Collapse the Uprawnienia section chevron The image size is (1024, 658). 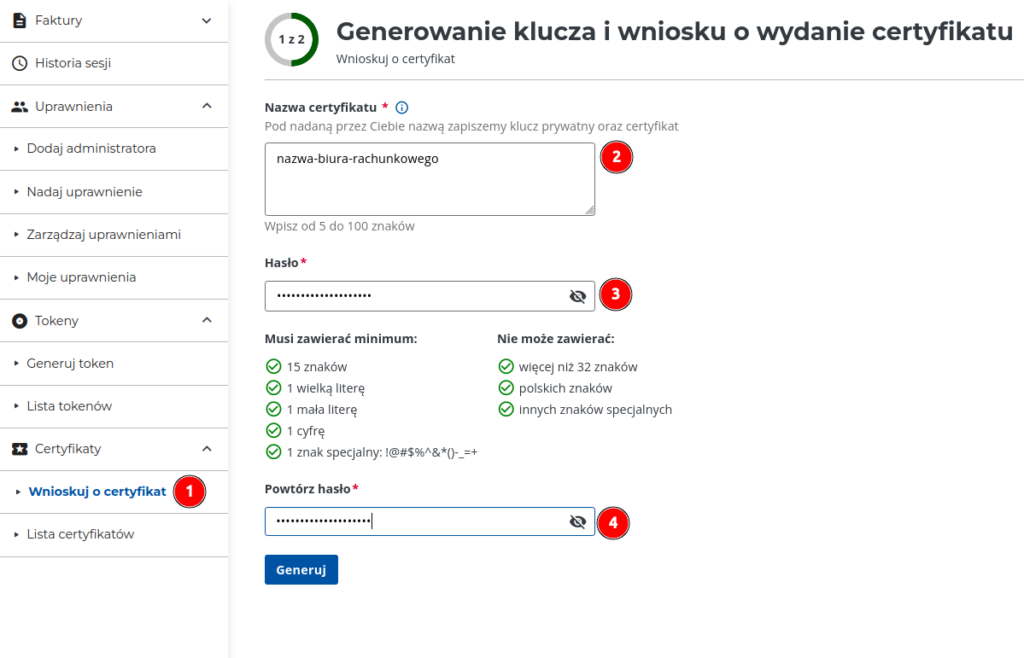(x=207, y=106)
